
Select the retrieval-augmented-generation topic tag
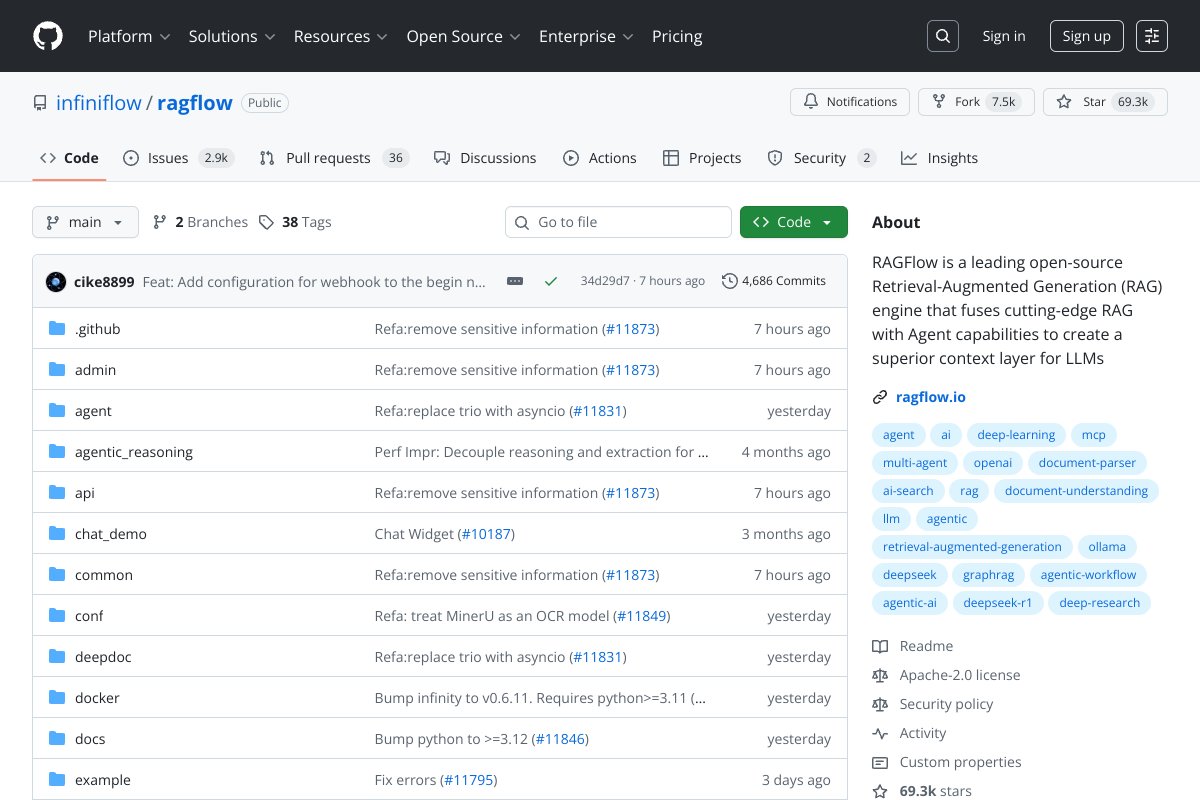[972, 547]
